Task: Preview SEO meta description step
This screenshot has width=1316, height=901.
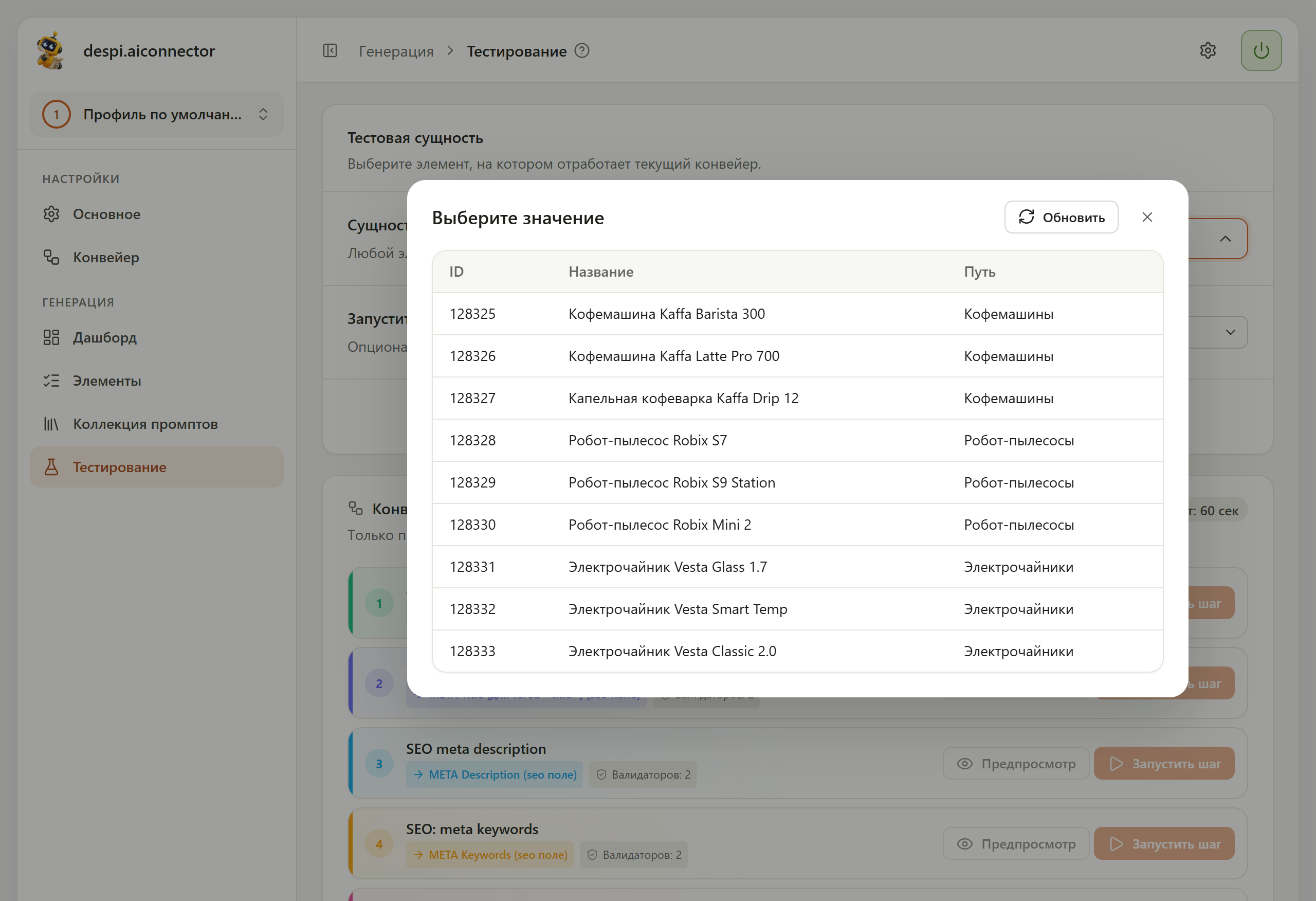Action: pos(1016,764)
